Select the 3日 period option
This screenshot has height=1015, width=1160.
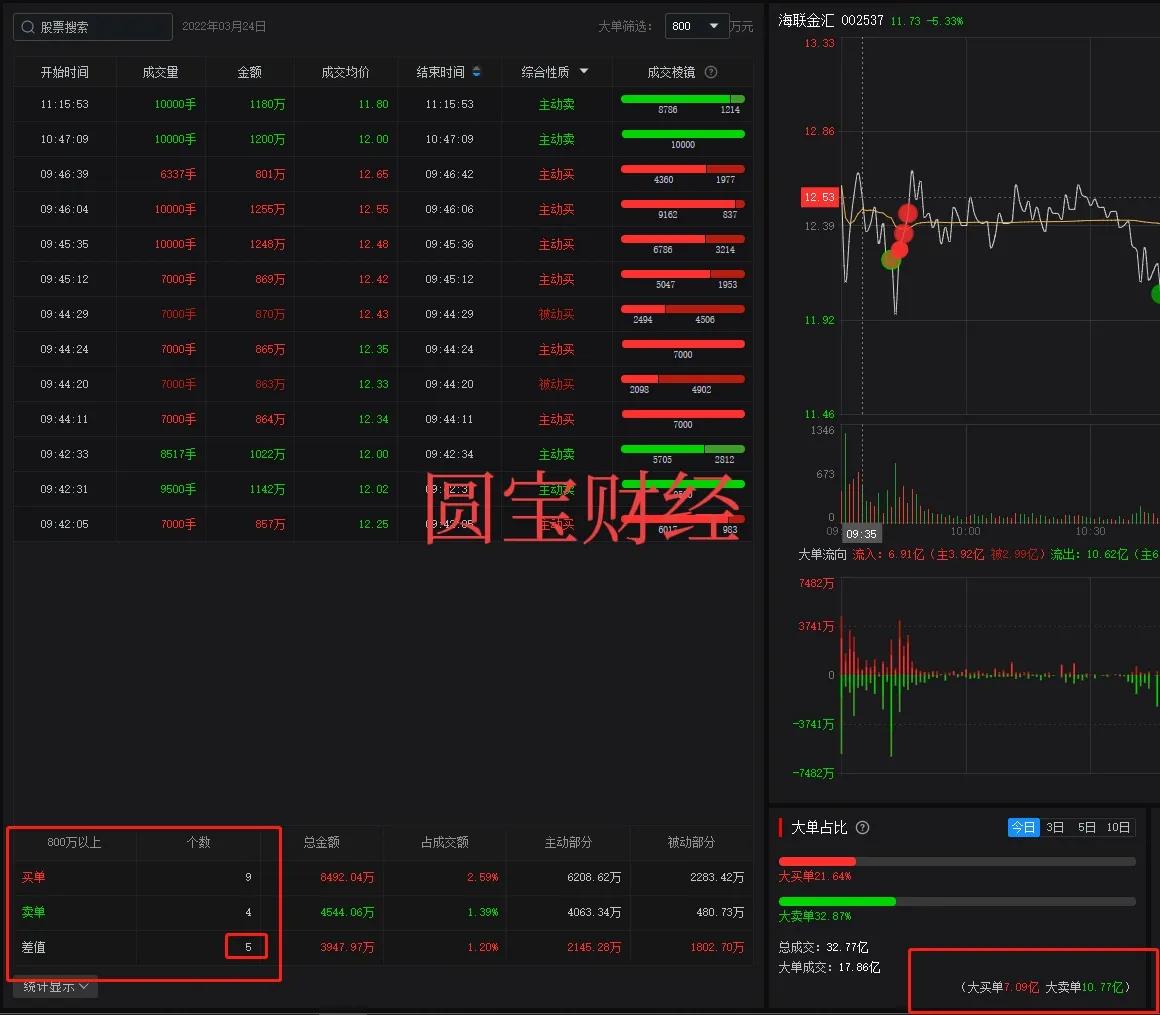click(x=1054, y=827)
